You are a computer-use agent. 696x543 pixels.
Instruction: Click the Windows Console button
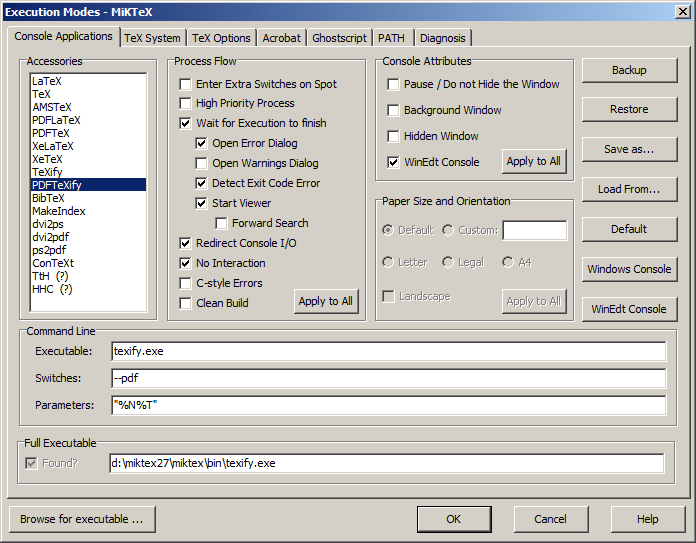pos(629,269)
